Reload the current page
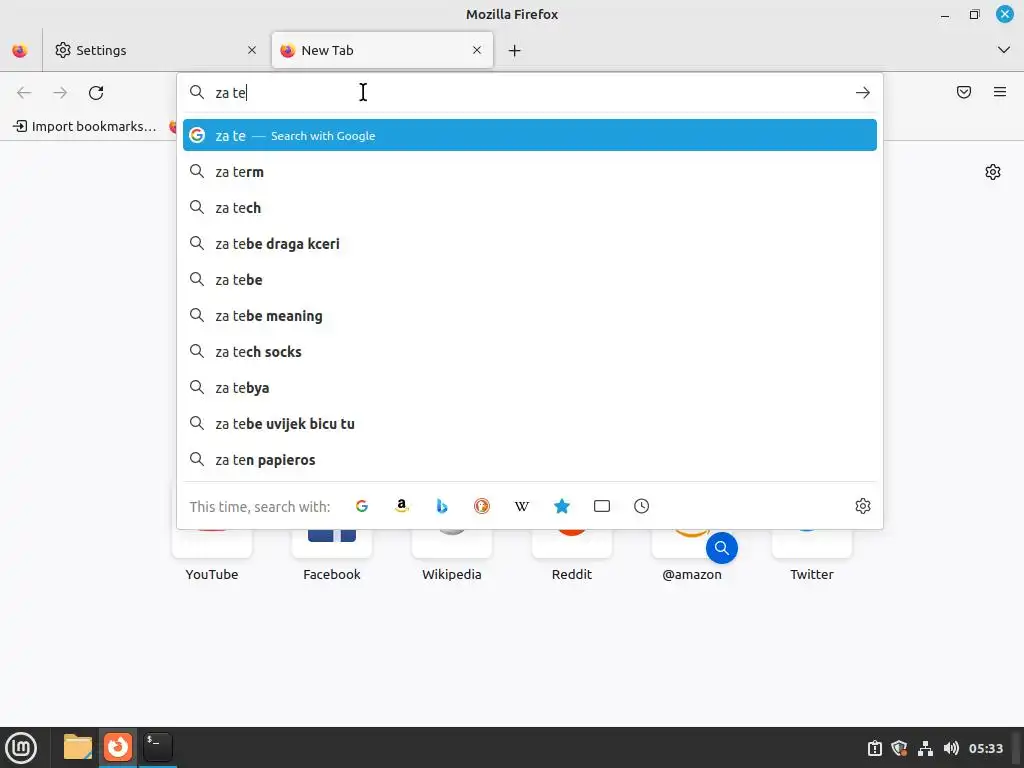 tap(96, 93)
